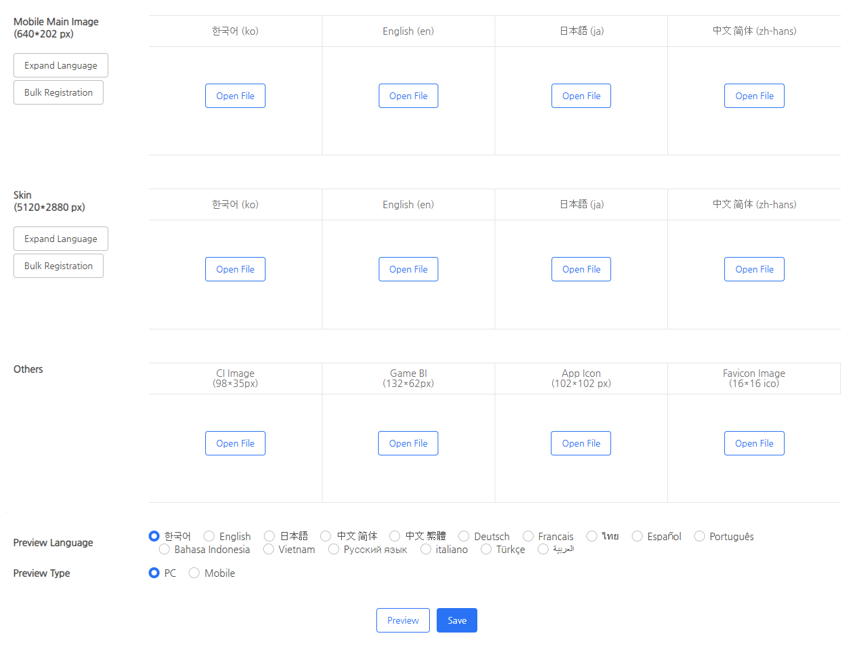
Task: Click Bulk Registration for Skin
Action: [x=59, y=266]
